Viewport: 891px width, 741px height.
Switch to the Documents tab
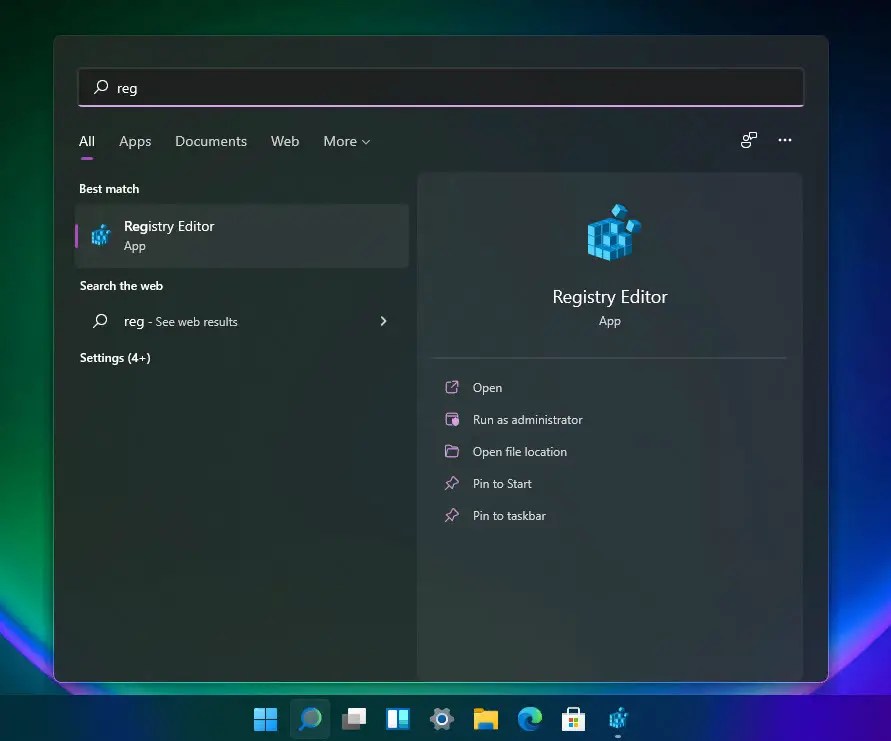(211, 141)
